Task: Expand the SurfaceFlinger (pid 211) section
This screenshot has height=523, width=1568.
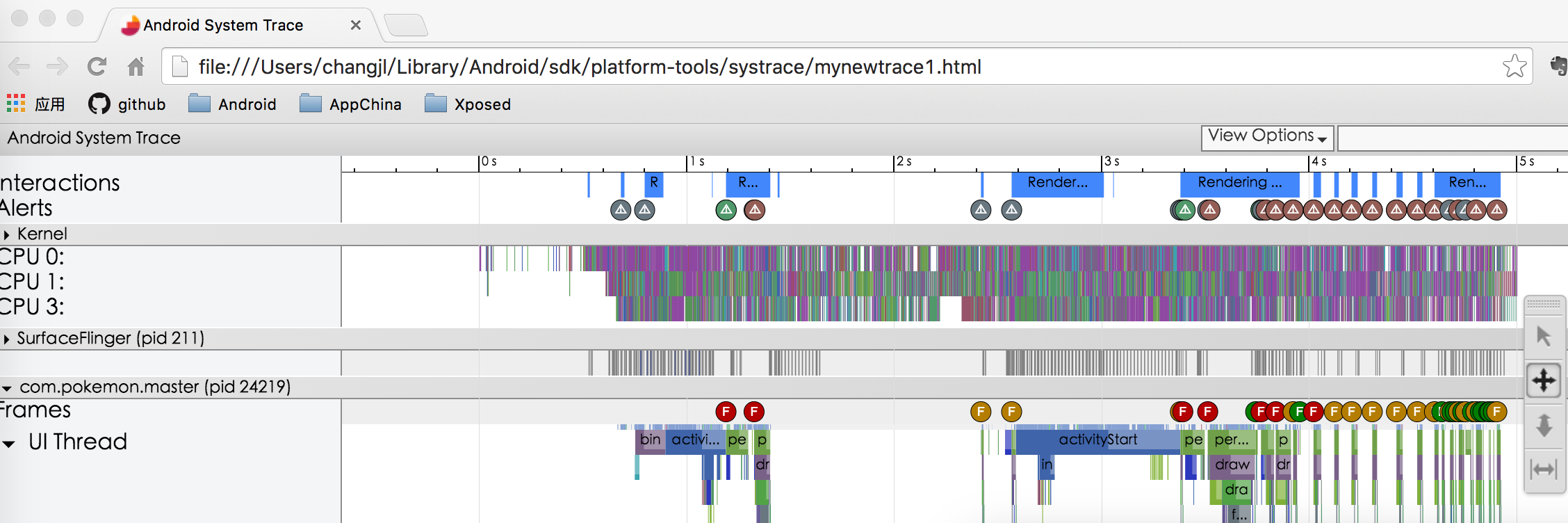Action: tap(7, 339)
